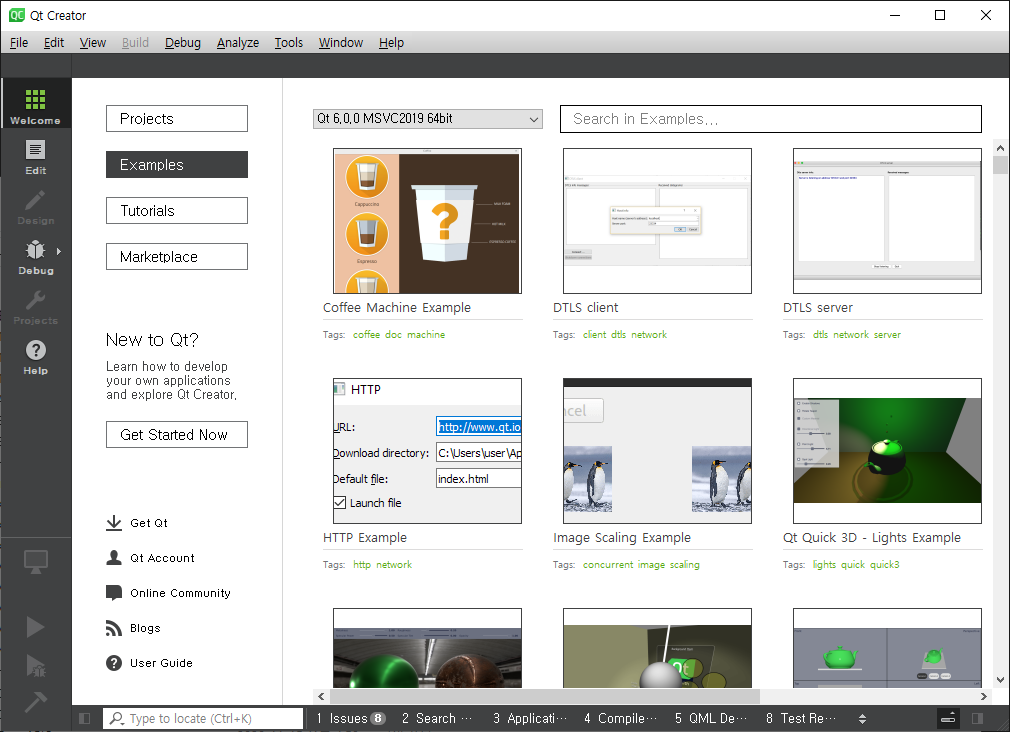The height and width of the screenshot is (732, 1010).
Task: Click the Qt Account person icon
Action: [x=114, y=557]
